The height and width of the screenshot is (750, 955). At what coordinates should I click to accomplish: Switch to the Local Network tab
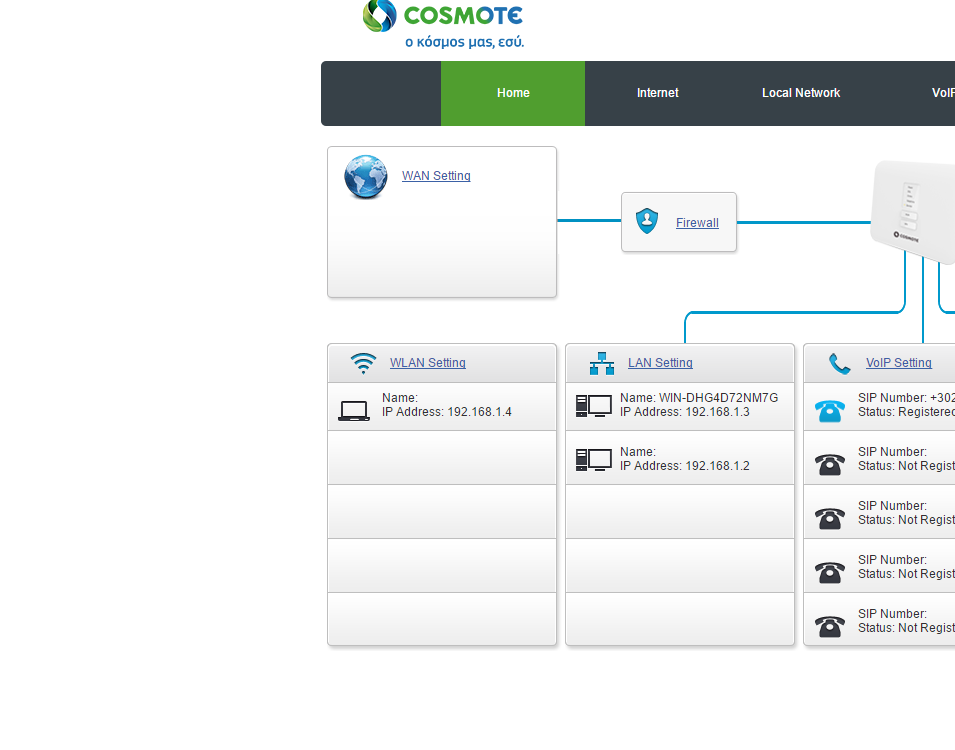801,93
